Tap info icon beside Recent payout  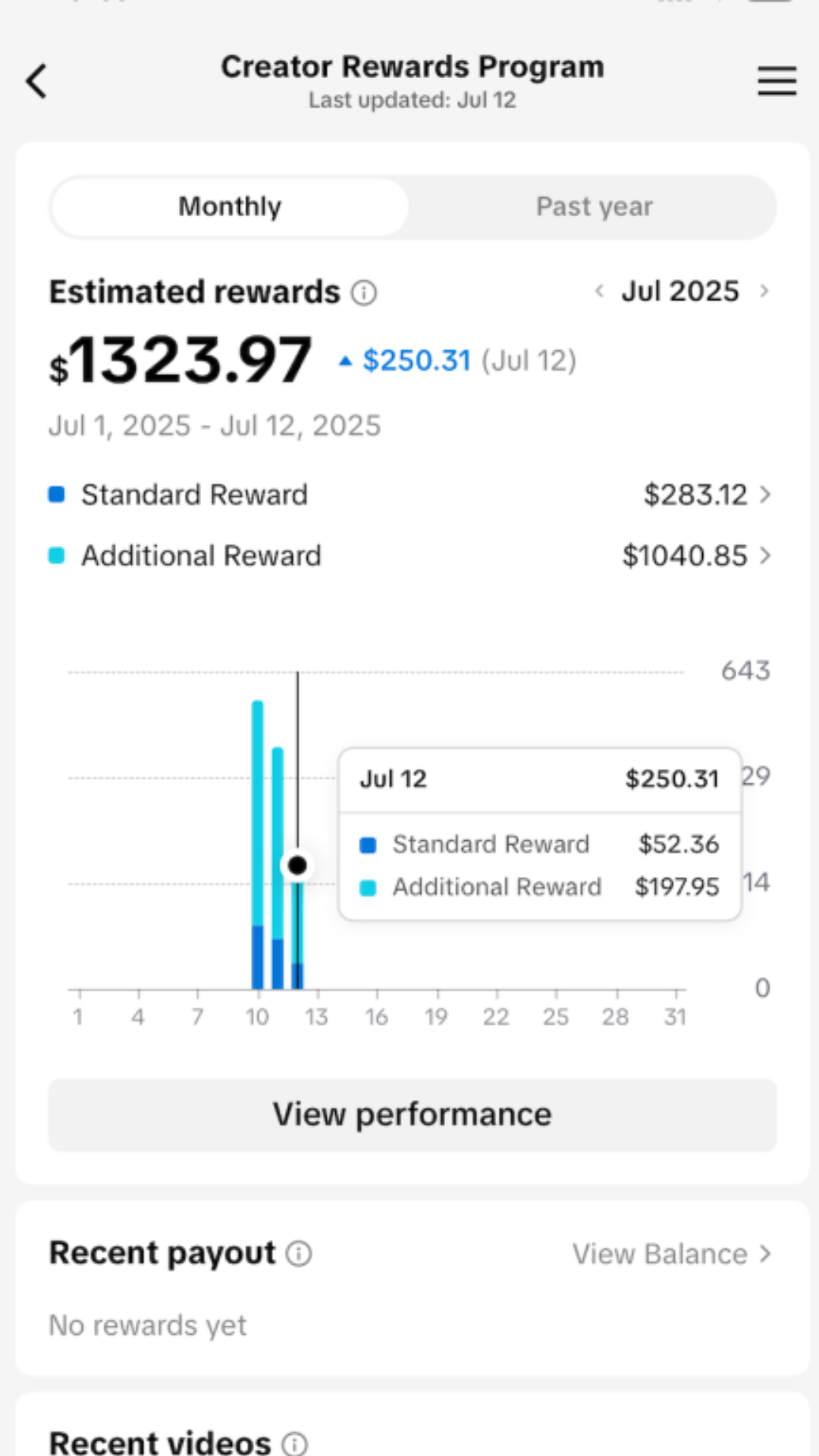tap(299, 1254)
